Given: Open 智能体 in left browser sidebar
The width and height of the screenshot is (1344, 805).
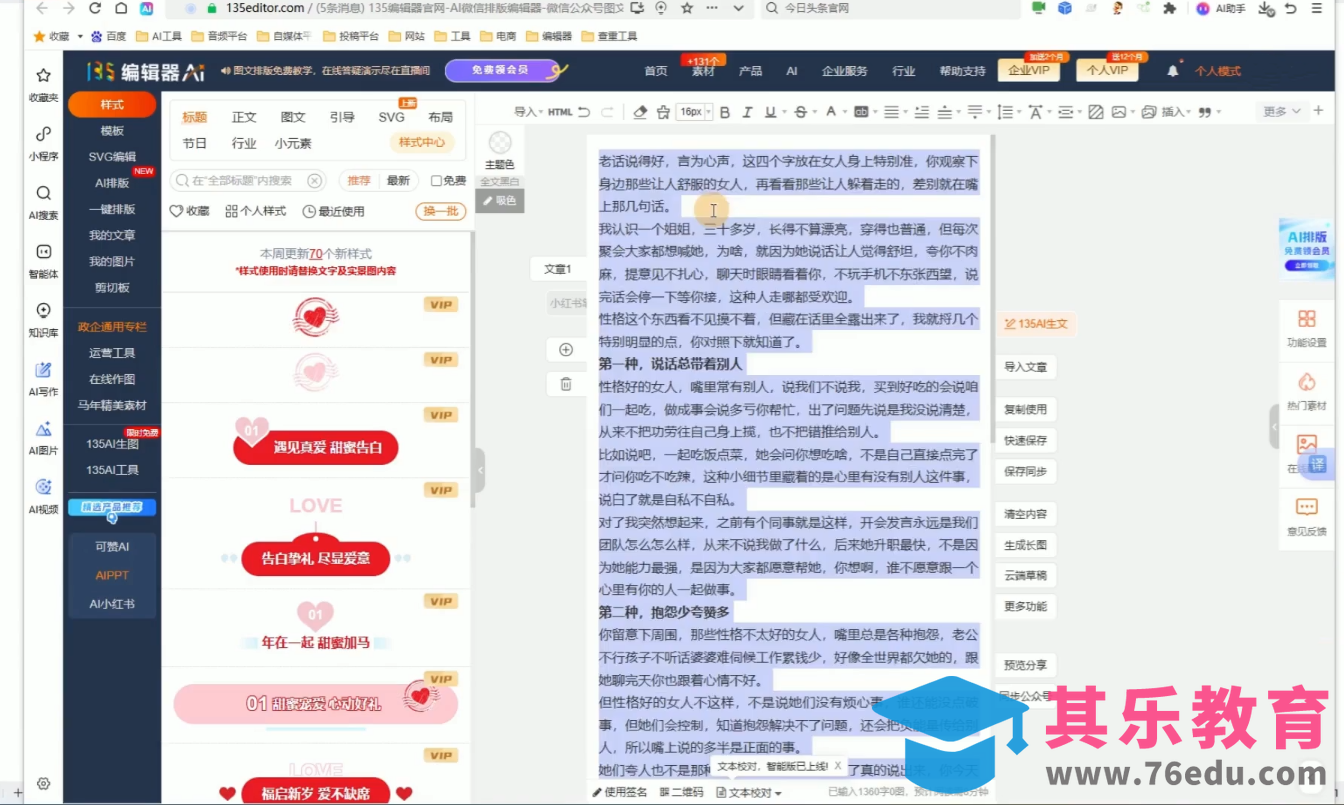Looking at the screenshot, I should [x=43, y=260].
